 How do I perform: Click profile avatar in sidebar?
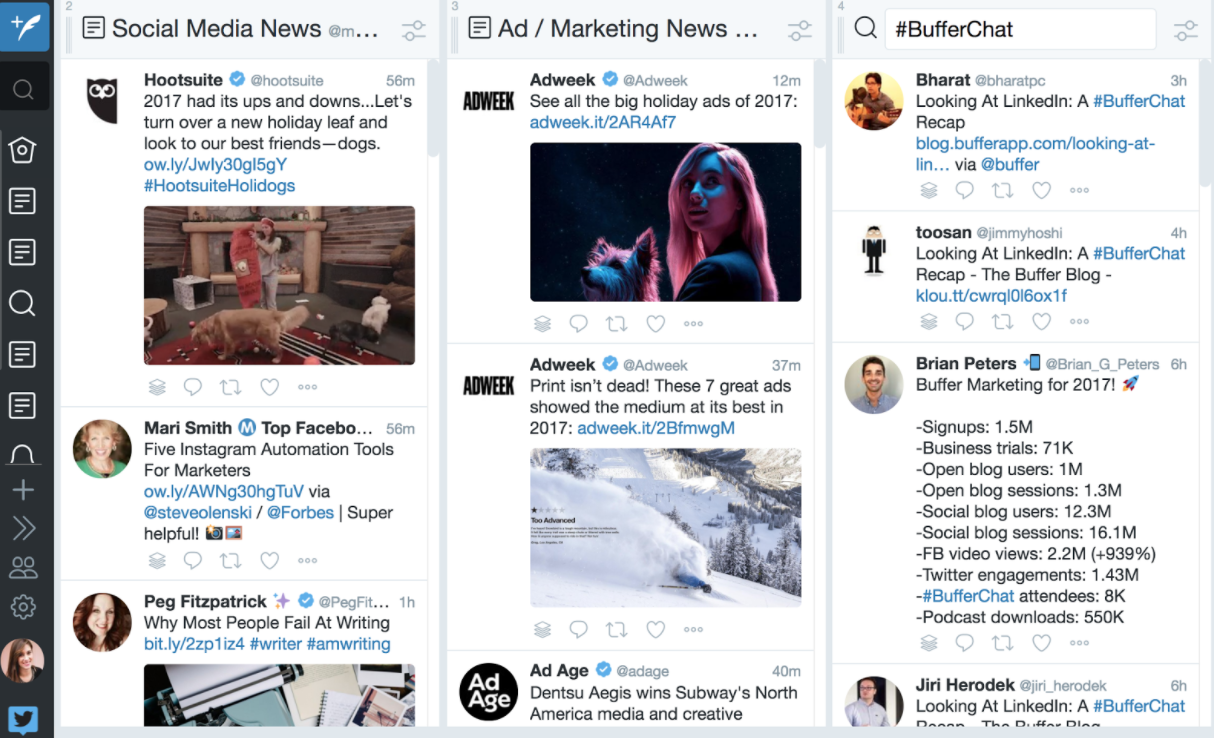[x=23, y=661]
